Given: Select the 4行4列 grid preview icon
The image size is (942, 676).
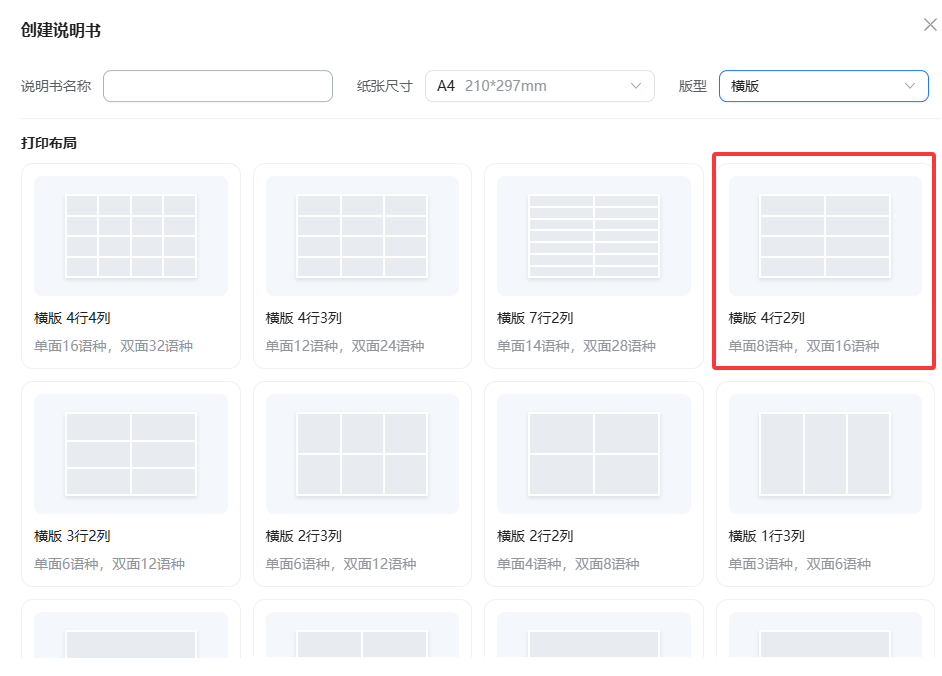Looking at the screenshot, I should click(x=131, y=235).
